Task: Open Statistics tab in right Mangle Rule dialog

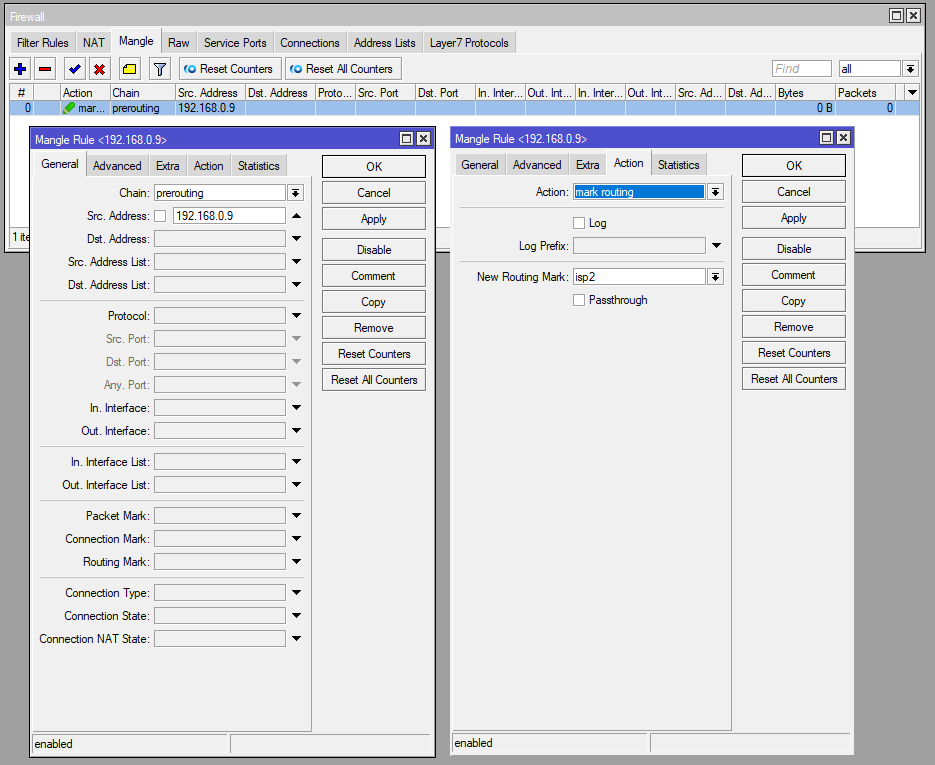Action: pos(679,165)
